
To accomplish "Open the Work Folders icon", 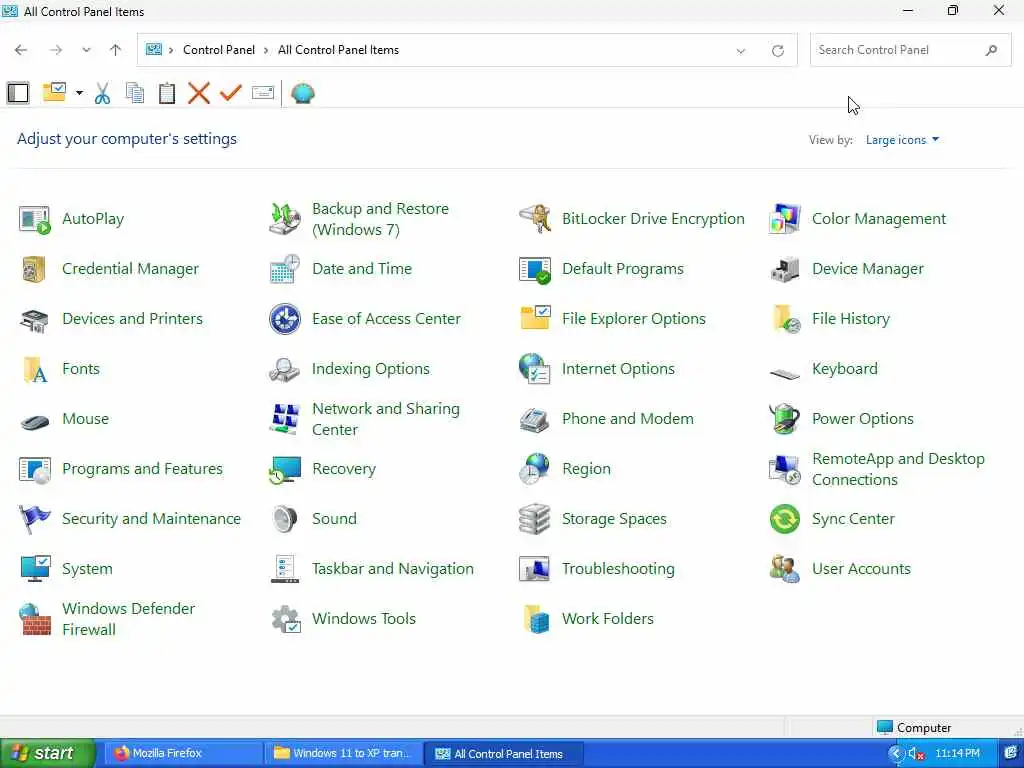I will (x=536, y=619).
